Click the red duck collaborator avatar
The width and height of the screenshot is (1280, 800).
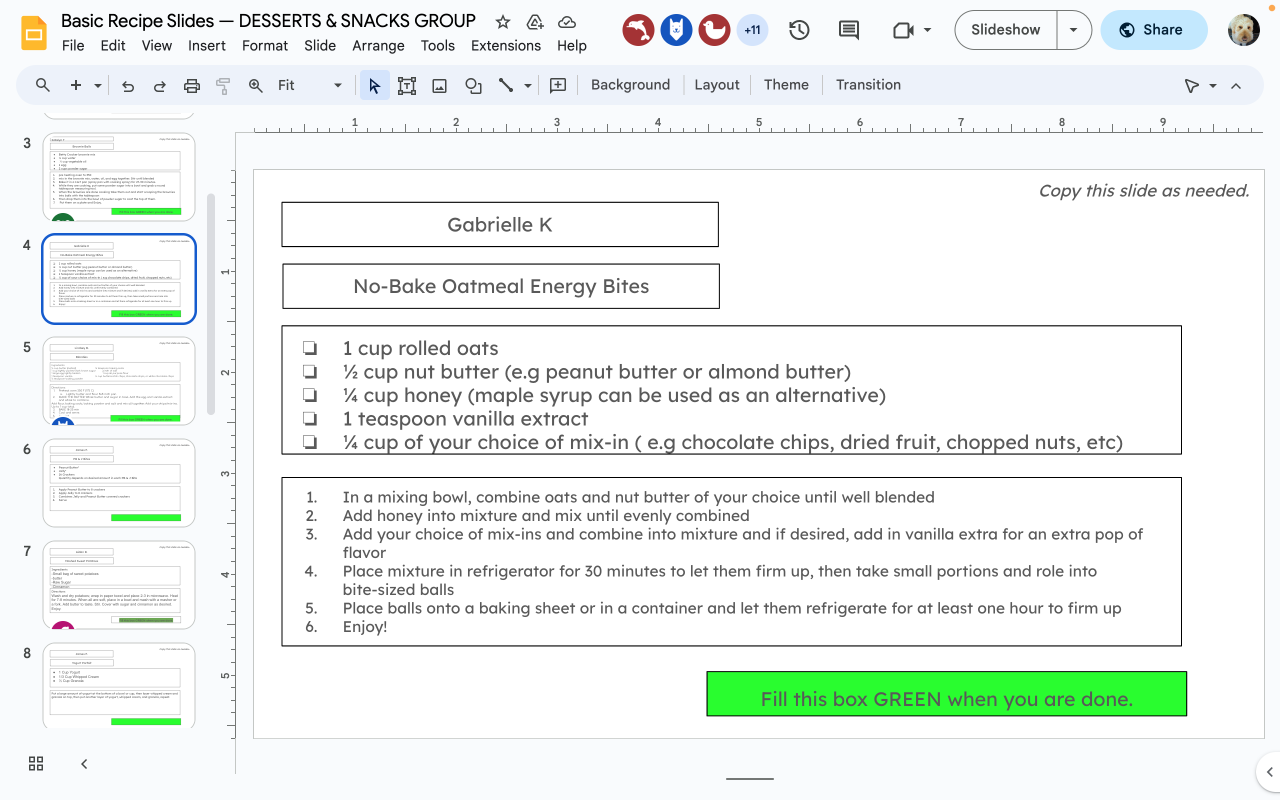[714, 30]
